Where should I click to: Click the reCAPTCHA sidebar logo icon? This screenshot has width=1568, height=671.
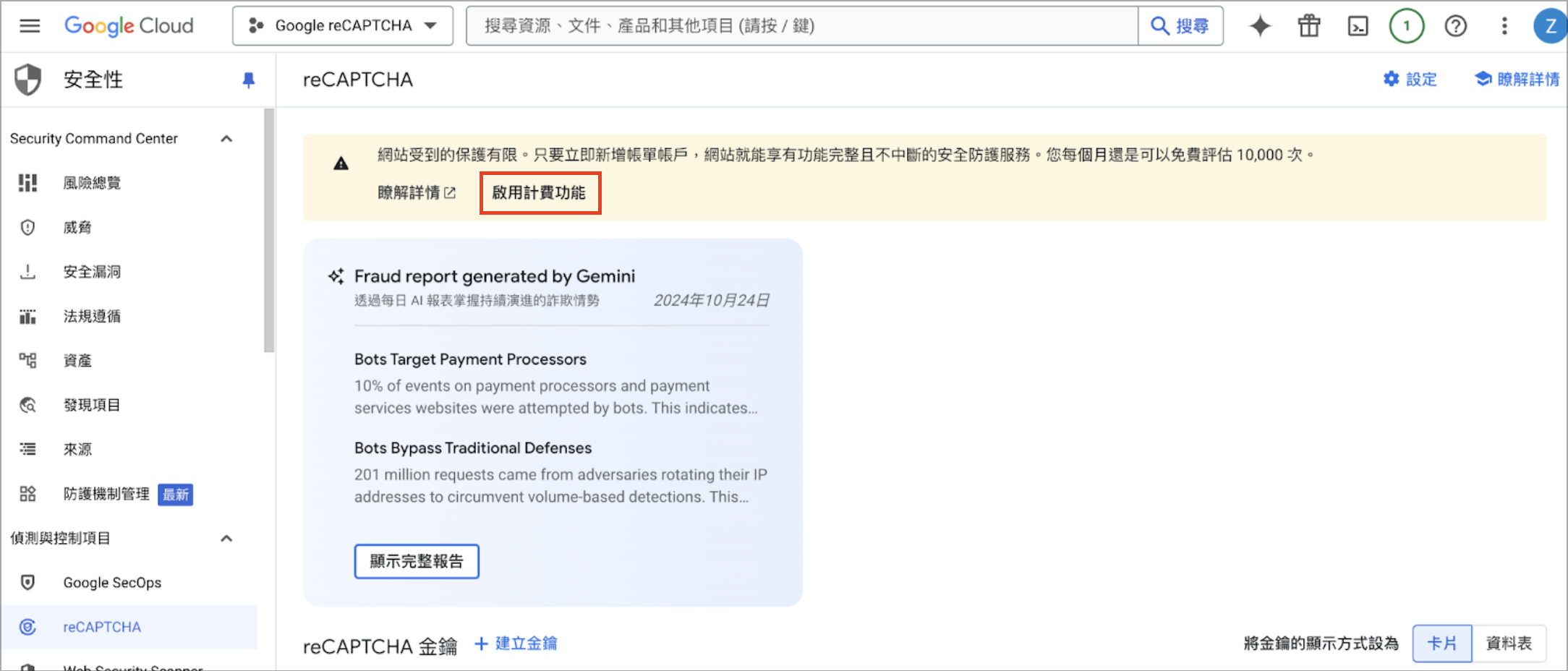point(27,627)
